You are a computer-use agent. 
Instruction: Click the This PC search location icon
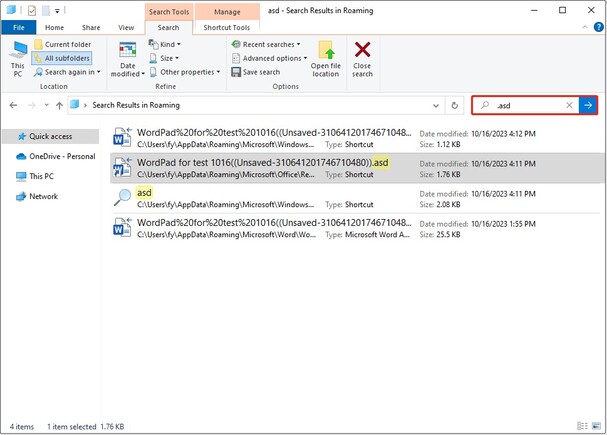click(x=18, y=50)
